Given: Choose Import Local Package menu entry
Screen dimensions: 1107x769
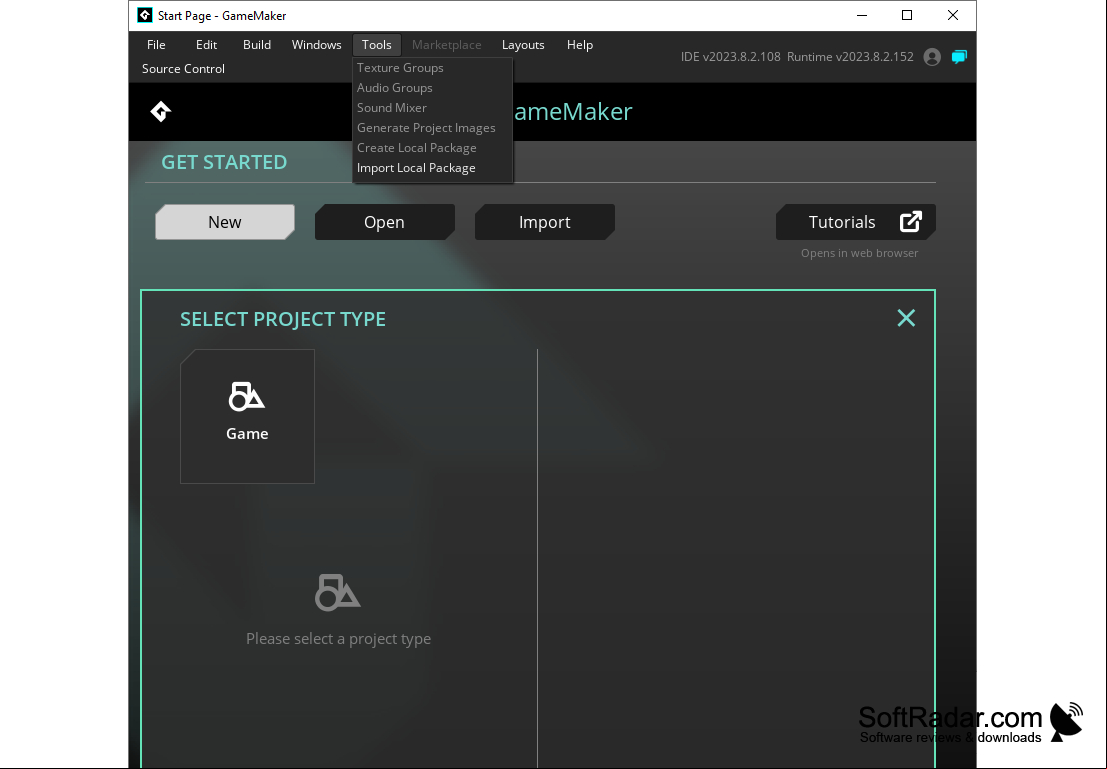Looking at the screenshot, I should pyautogui.click(x=432, y=167).
